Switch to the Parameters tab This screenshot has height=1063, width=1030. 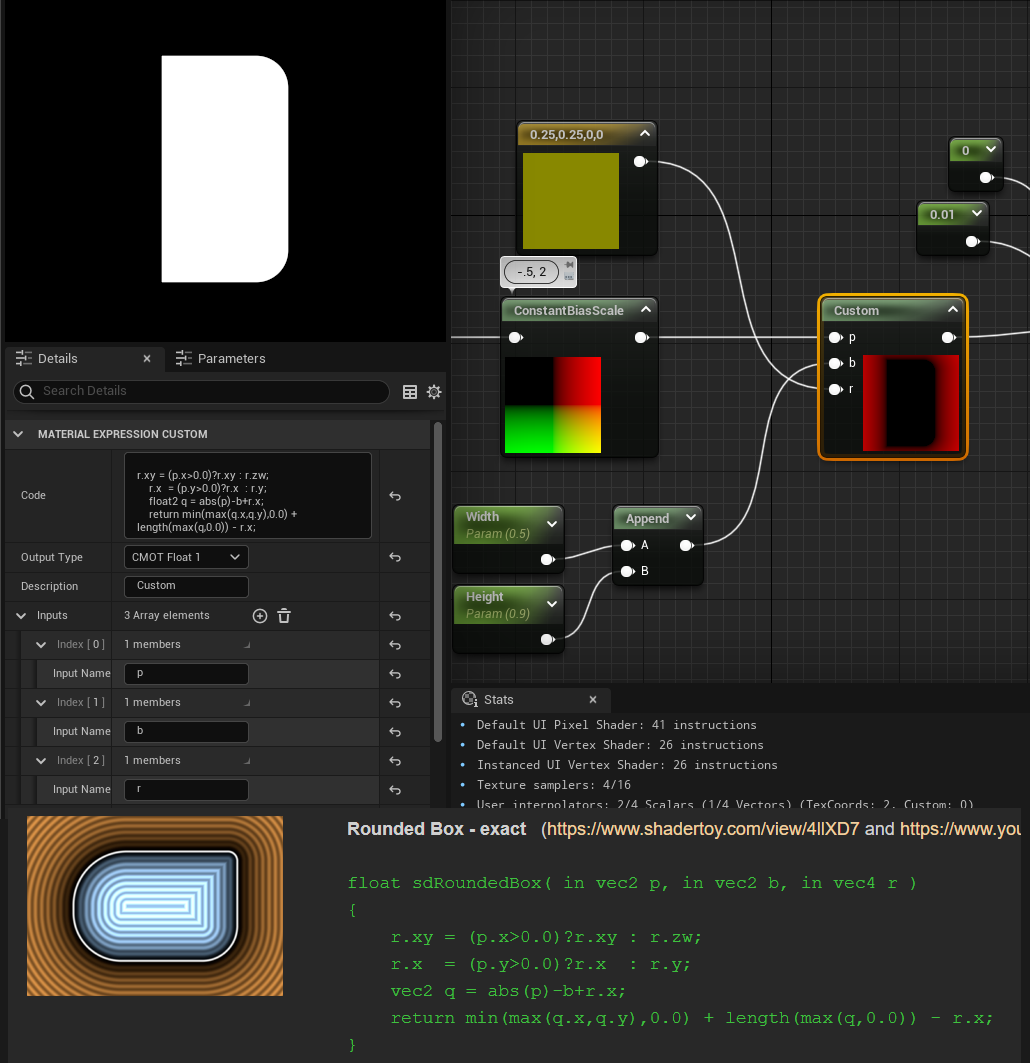tap(220, 359)
